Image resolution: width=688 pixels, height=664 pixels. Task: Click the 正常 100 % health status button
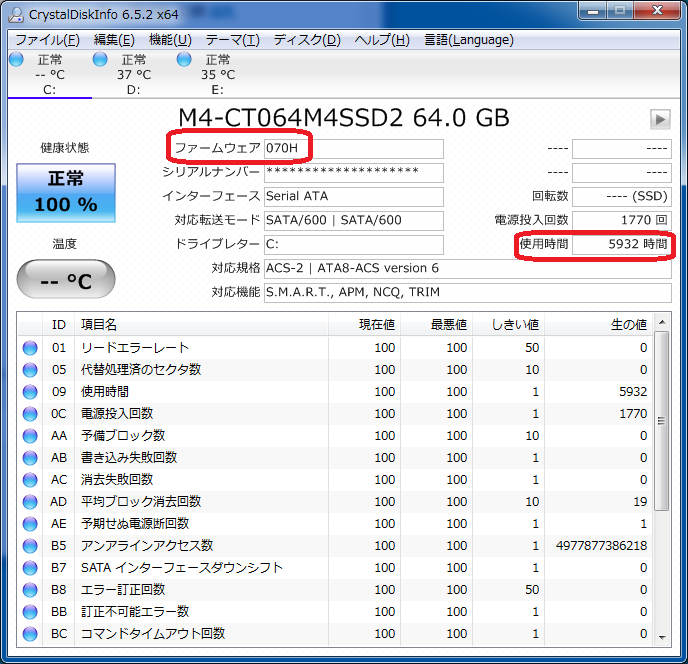pos(66,192)
